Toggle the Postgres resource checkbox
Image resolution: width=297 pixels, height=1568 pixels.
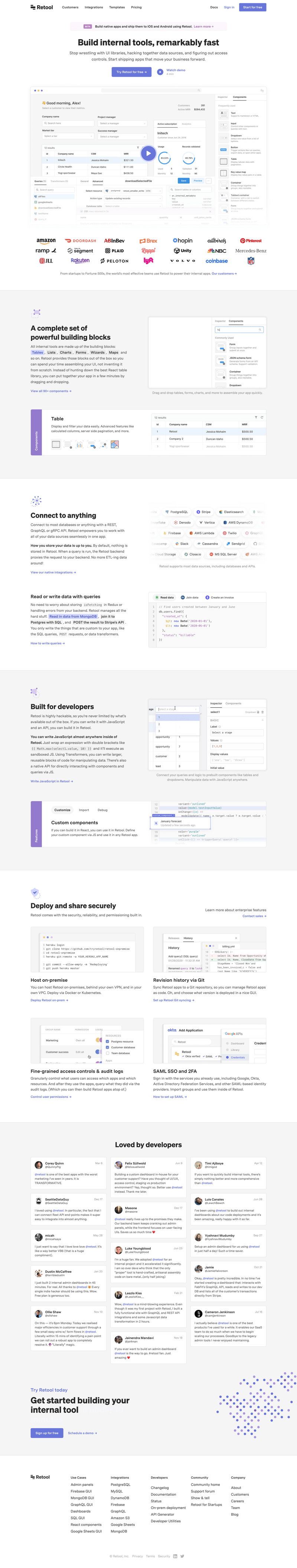pyautogui.click(x=107, y=1041)
